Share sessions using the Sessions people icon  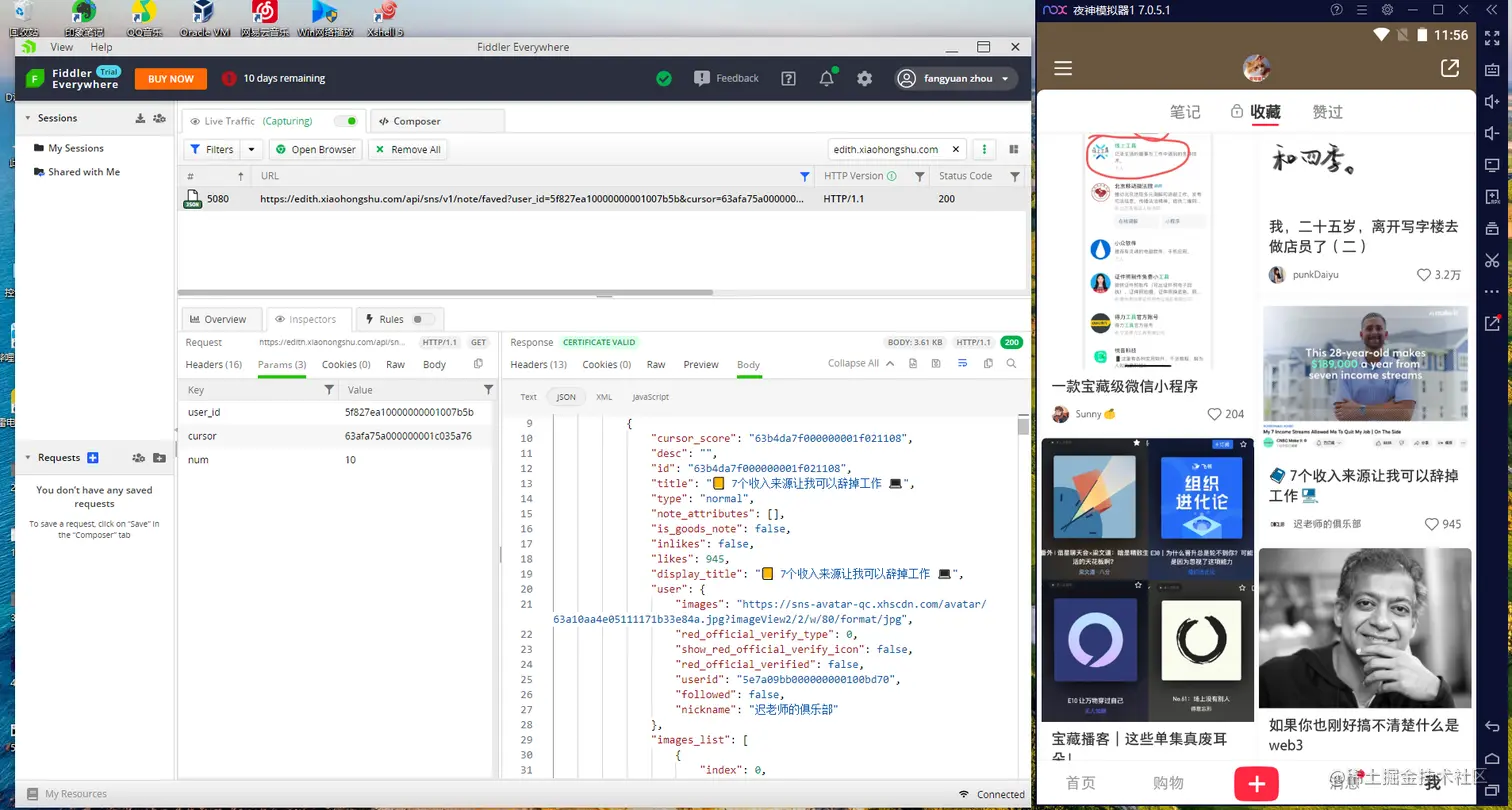(159, 118)
